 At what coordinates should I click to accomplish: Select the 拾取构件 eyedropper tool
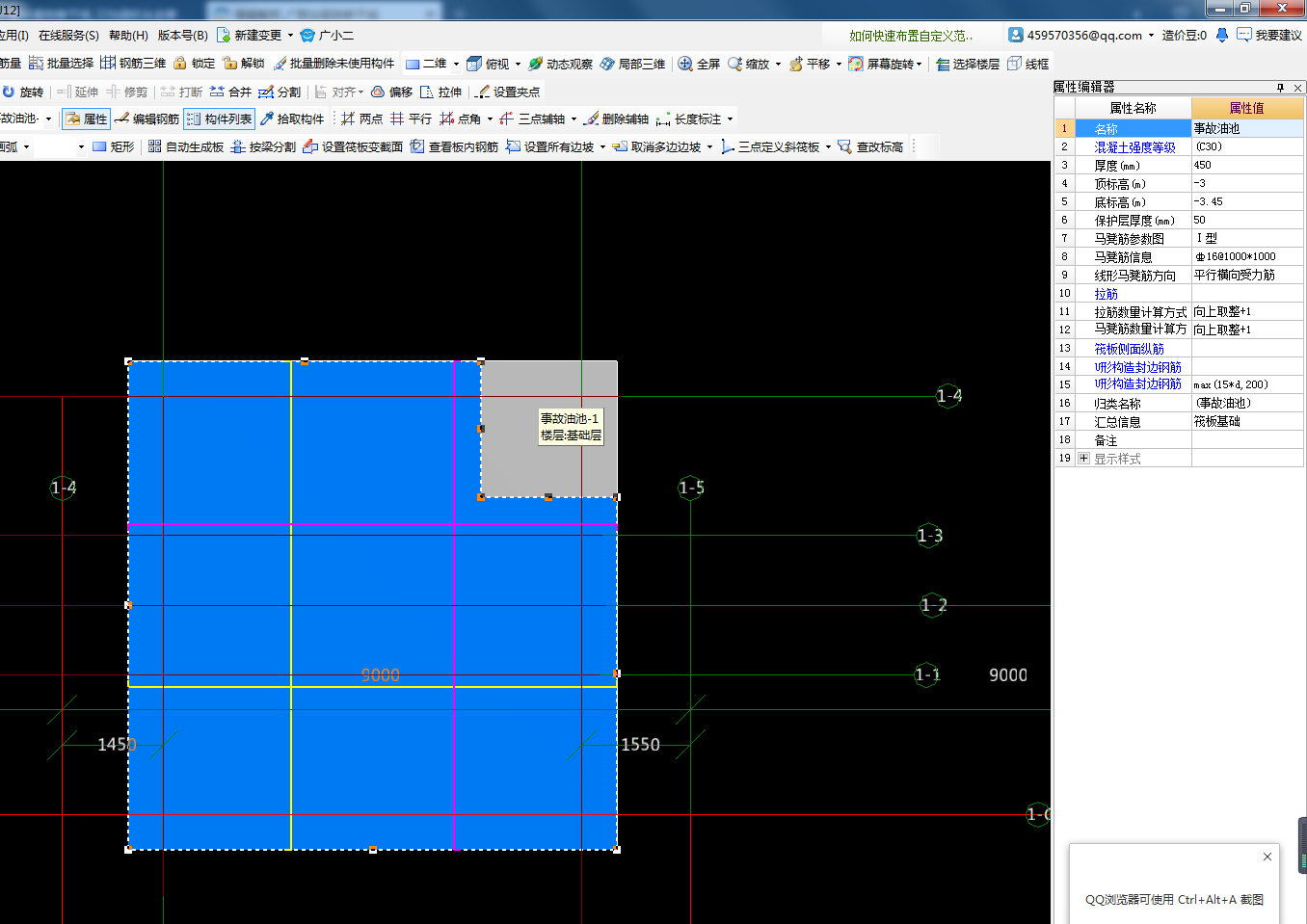pyautogui.click(x=292, y=119)
